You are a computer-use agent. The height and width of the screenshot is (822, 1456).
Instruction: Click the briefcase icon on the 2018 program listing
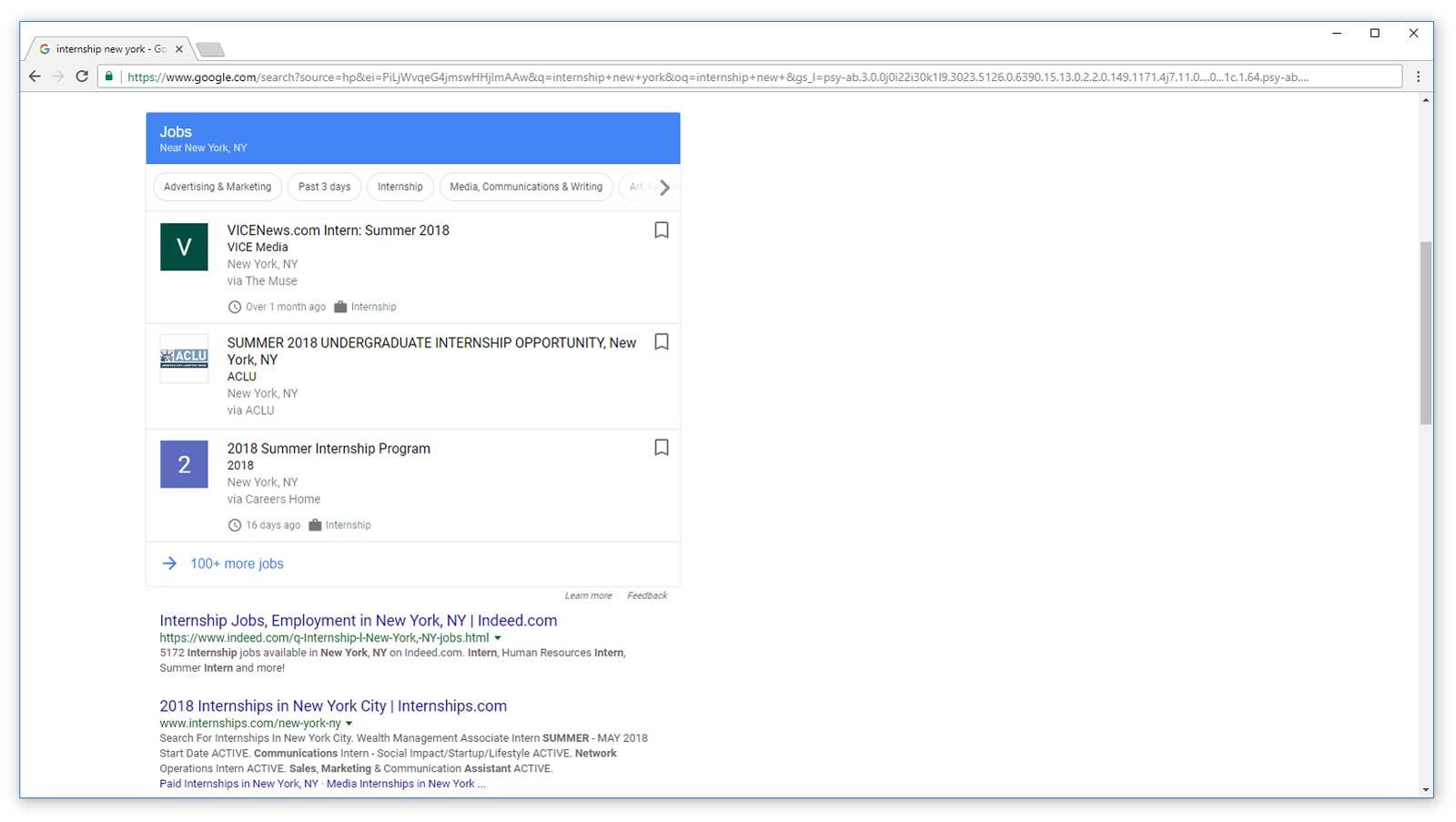(x=315, y=525)
